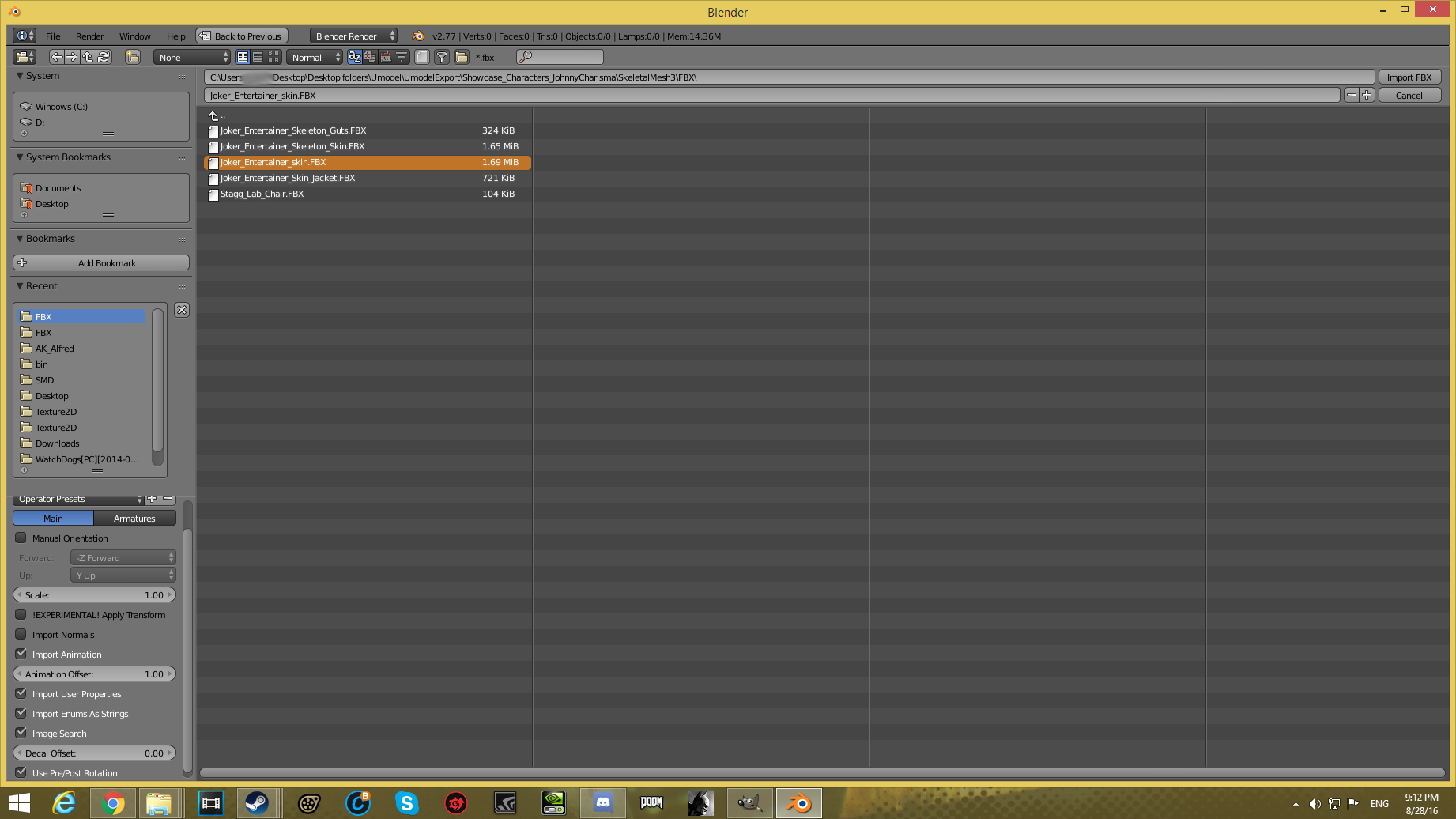Switch to long list display mode

pos(258,57)
